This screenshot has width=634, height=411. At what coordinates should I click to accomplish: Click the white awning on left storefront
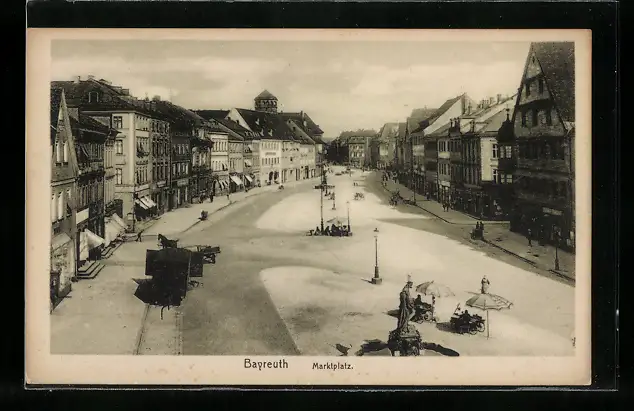point(91,241)
